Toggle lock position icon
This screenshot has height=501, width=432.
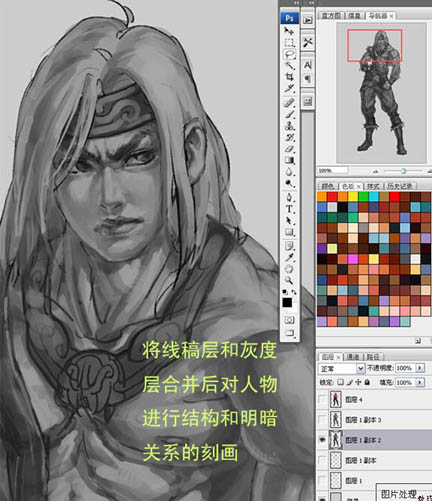(x=358, y=382)
